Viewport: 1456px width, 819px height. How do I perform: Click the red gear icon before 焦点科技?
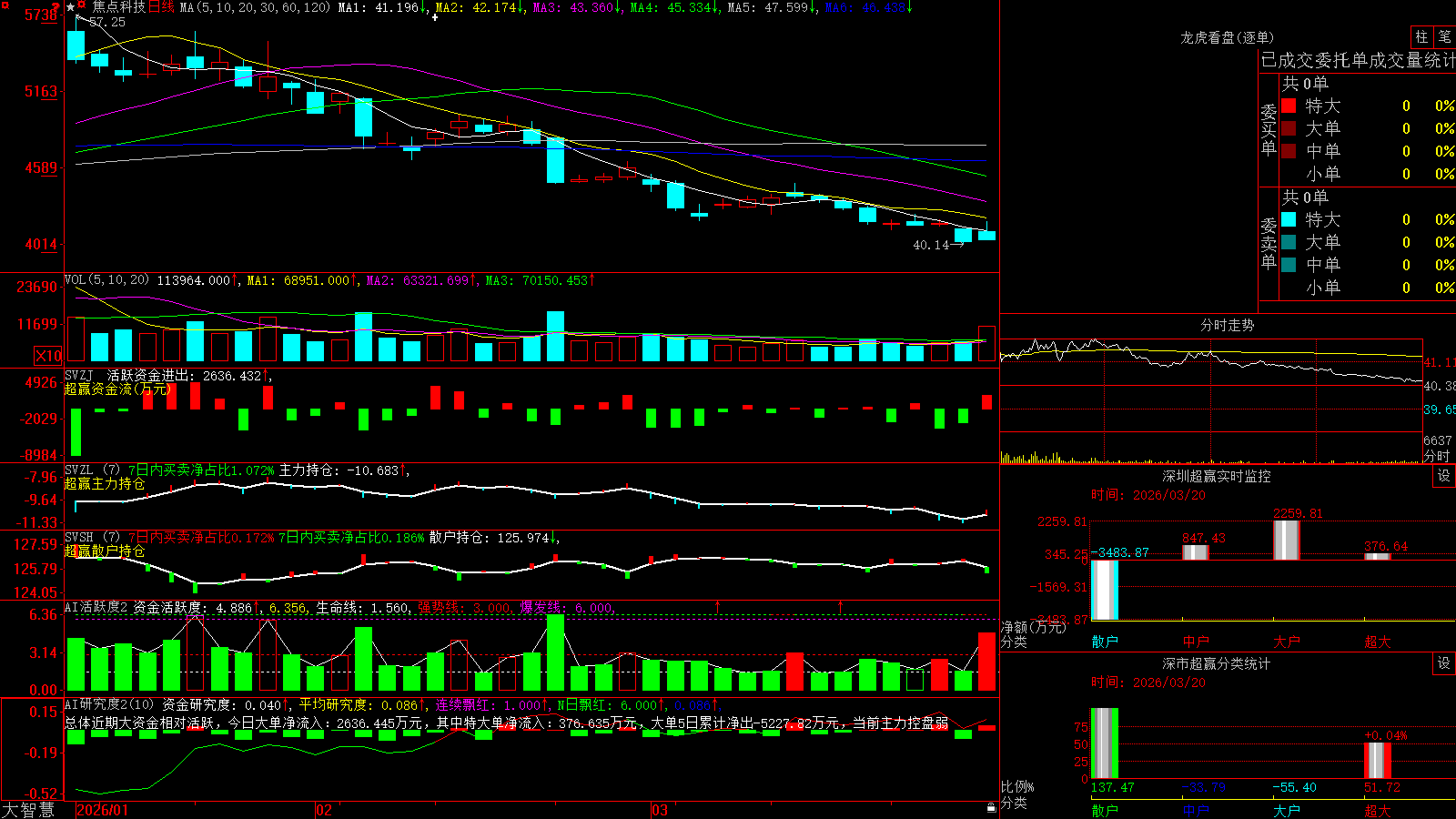coord(82,5)
